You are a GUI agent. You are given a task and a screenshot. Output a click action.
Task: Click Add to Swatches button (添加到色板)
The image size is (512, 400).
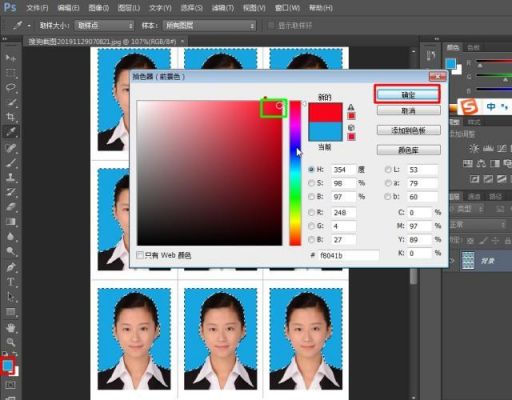point(408,130)
